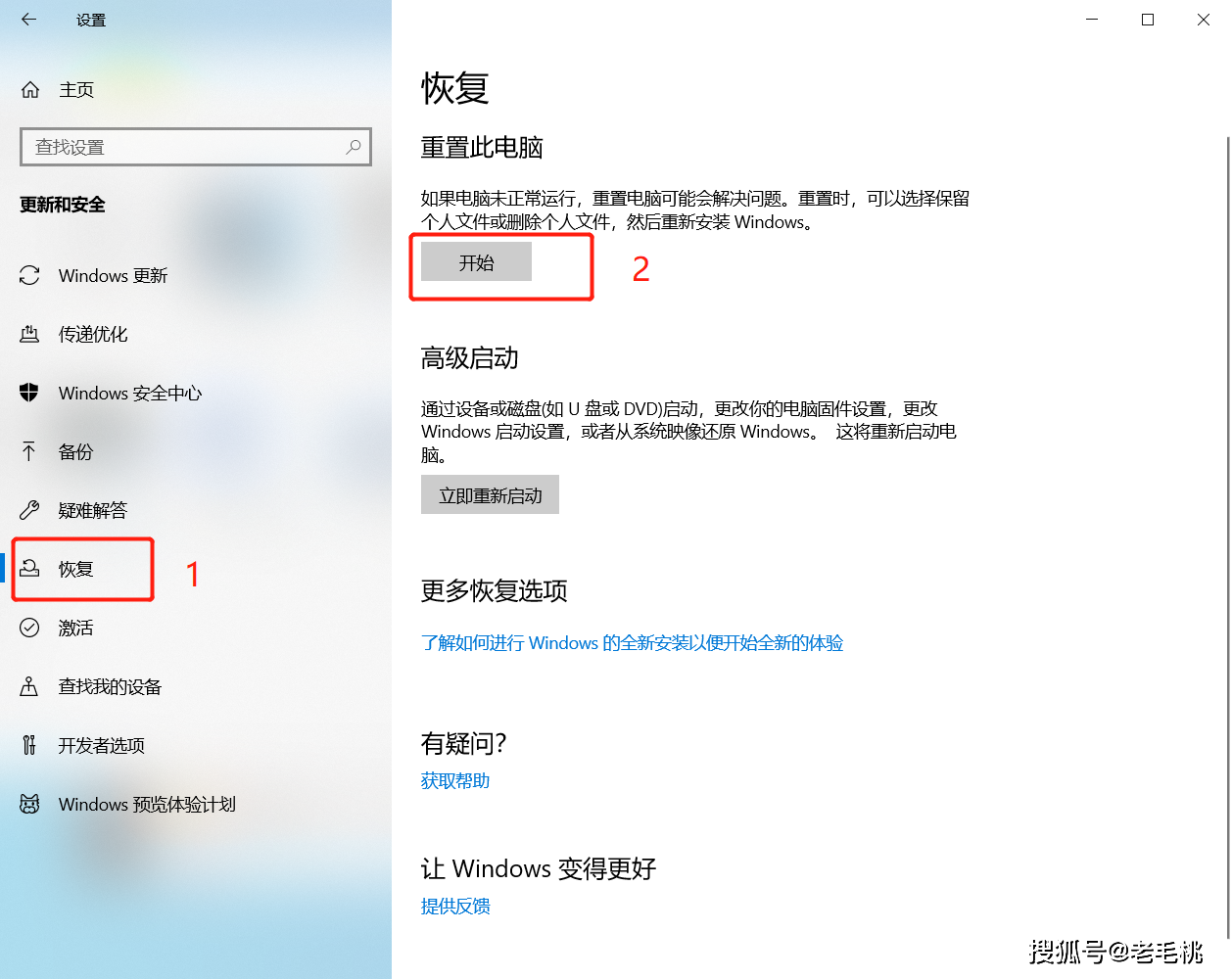Screen dimensions: 1232x979
Task: Click 立即重新启动 button
Action: tap(490, 495)
